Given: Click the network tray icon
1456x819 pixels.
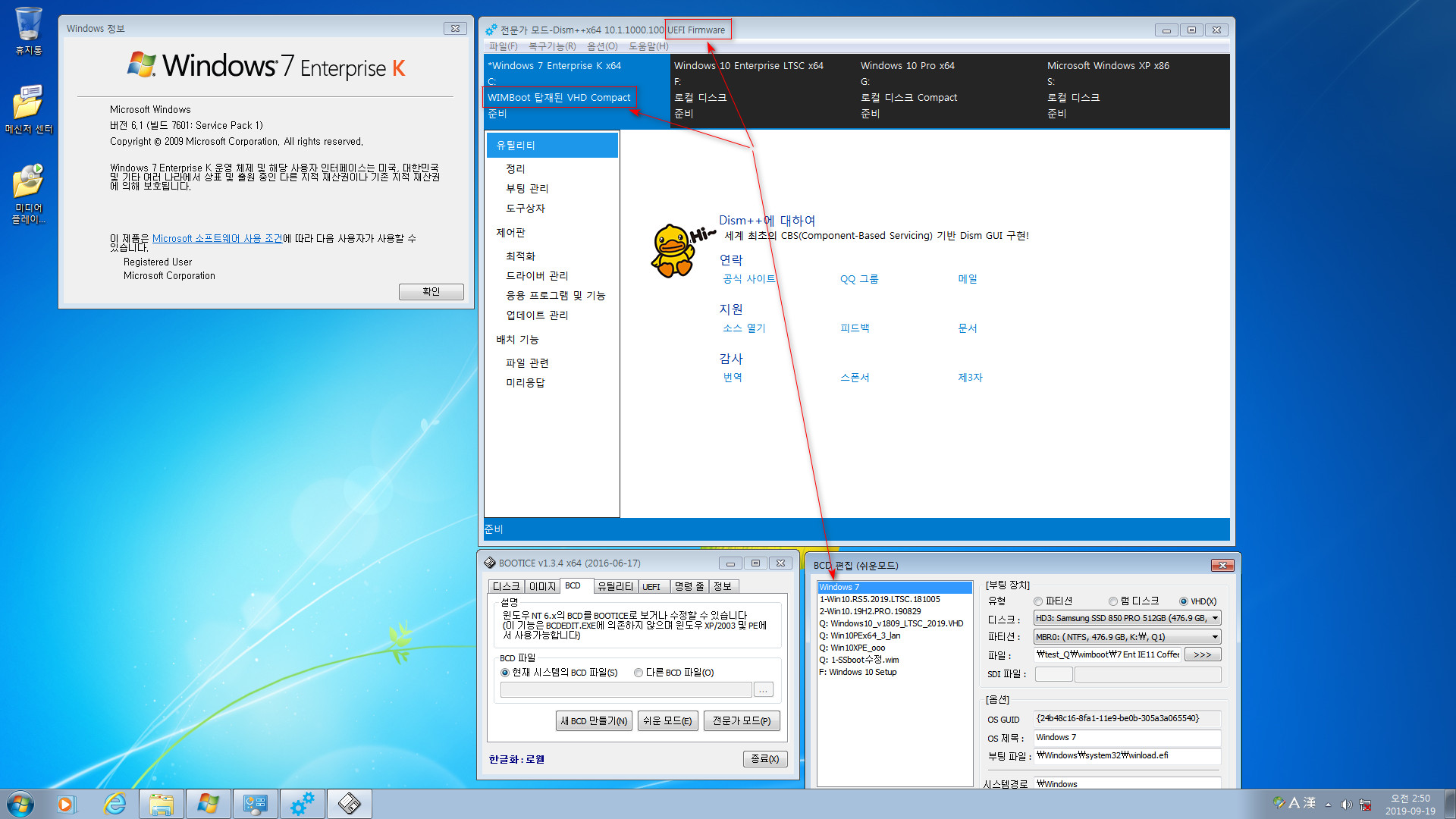Looking at the screenshot, I should [x=1366, y=805].
